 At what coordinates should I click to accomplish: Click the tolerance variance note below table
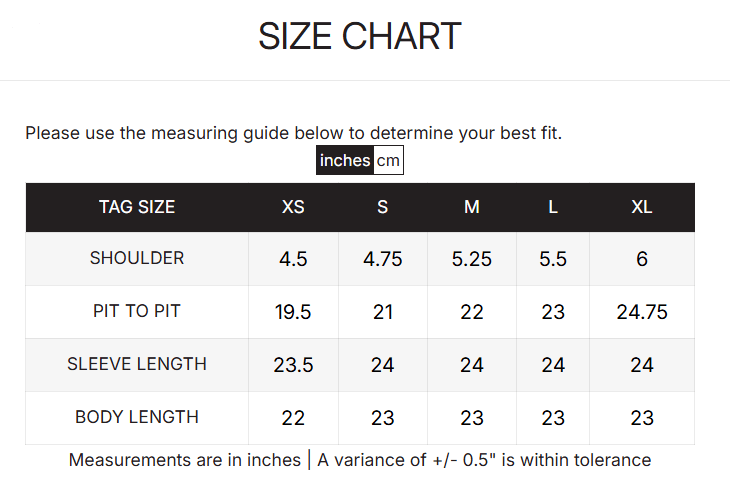[360, 460]
